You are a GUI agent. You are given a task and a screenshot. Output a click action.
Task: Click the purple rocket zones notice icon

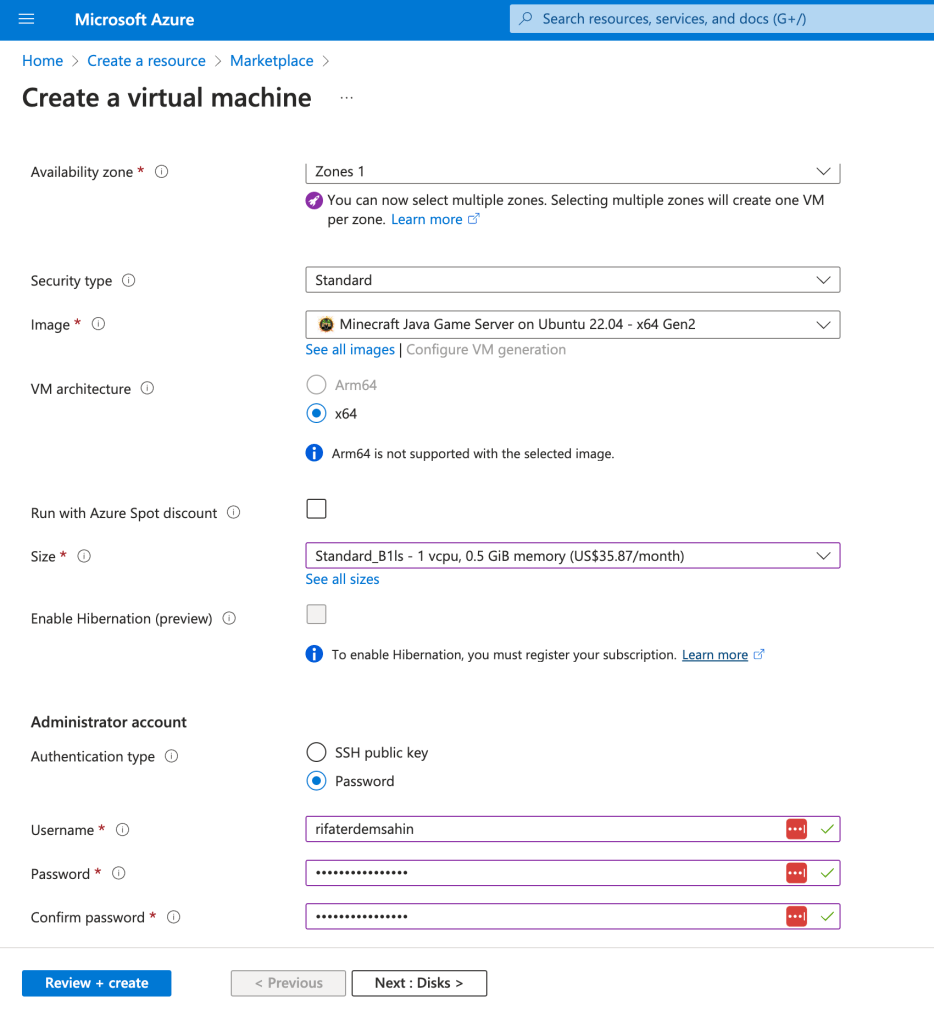coord(314,200)
